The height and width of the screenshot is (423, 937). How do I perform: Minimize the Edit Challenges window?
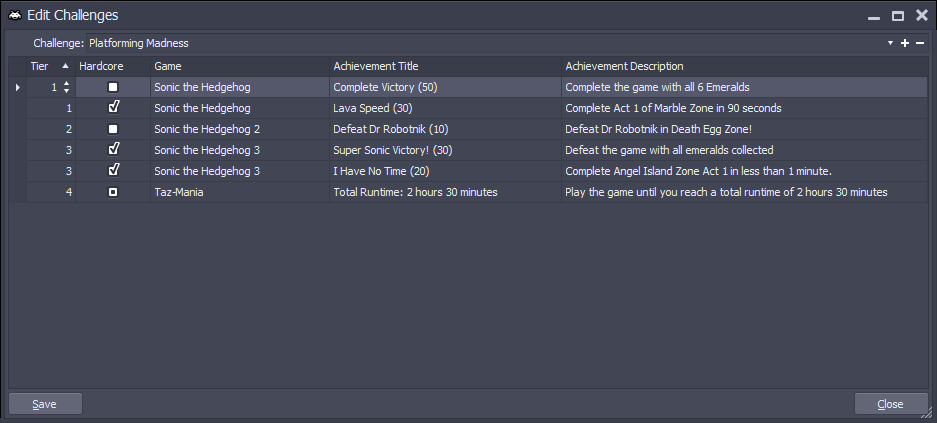(x=874, y=16)
